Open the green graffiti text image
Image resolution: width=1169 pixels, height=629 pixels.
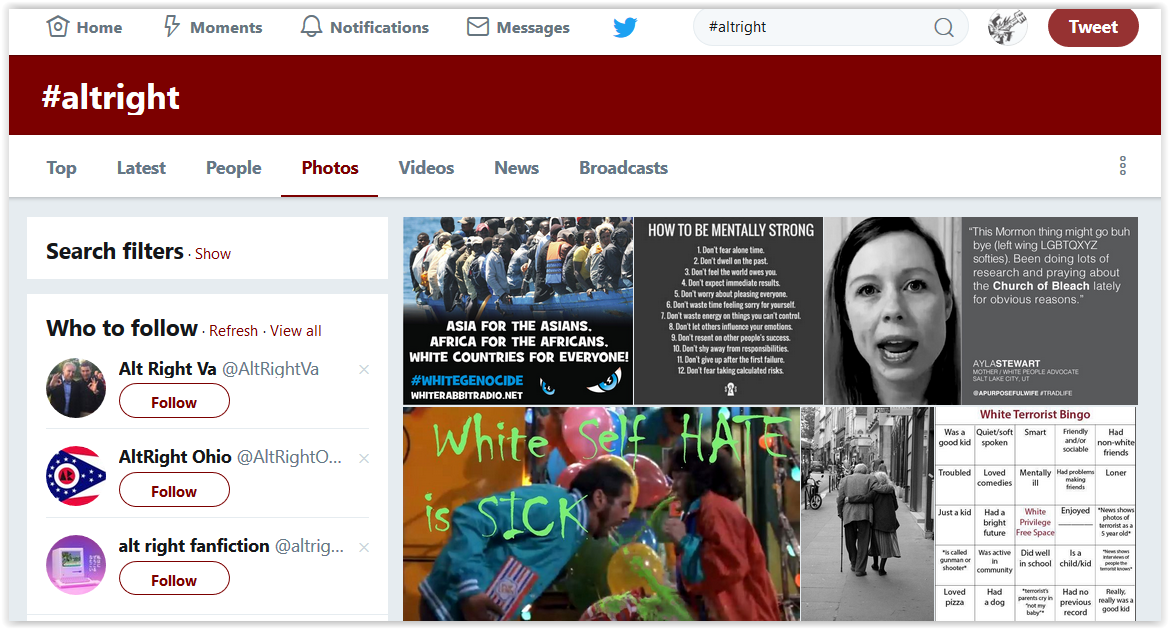(x=602, y=513)
